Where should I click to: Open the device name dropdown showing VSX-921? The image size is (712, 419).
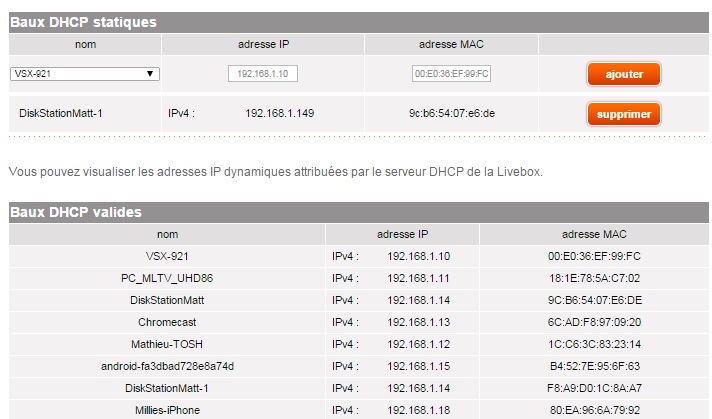click(84, 74)
